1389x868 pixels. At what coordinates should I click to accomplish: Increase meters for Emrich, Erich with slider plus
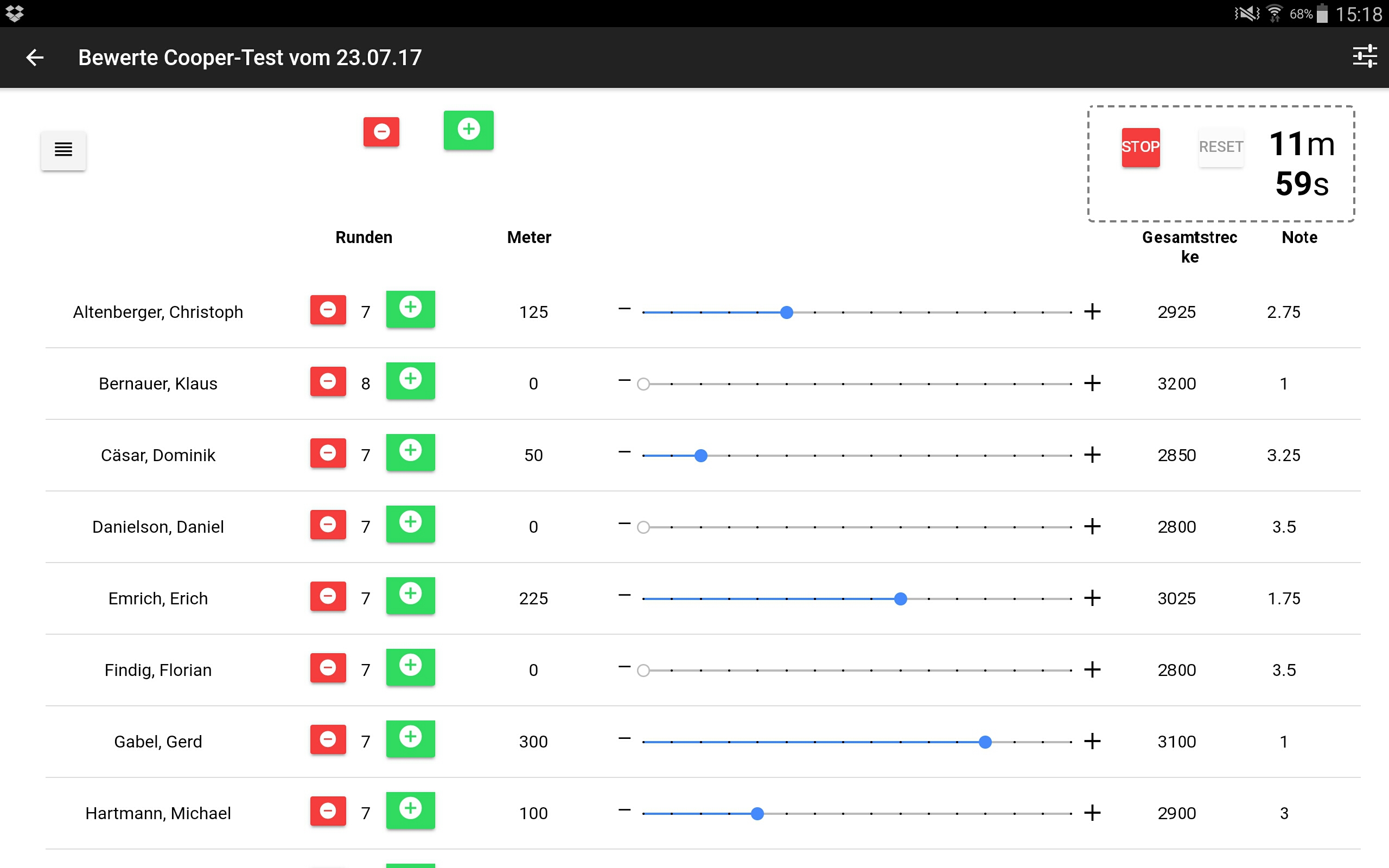1092,598
